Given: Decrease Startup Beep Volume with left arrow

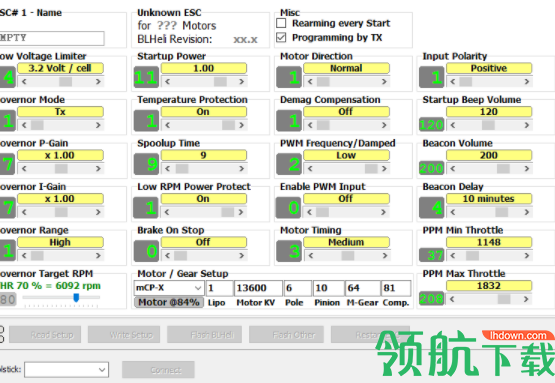Looking at the screenshot, I should pyautogui.click(x=453, y=125).
